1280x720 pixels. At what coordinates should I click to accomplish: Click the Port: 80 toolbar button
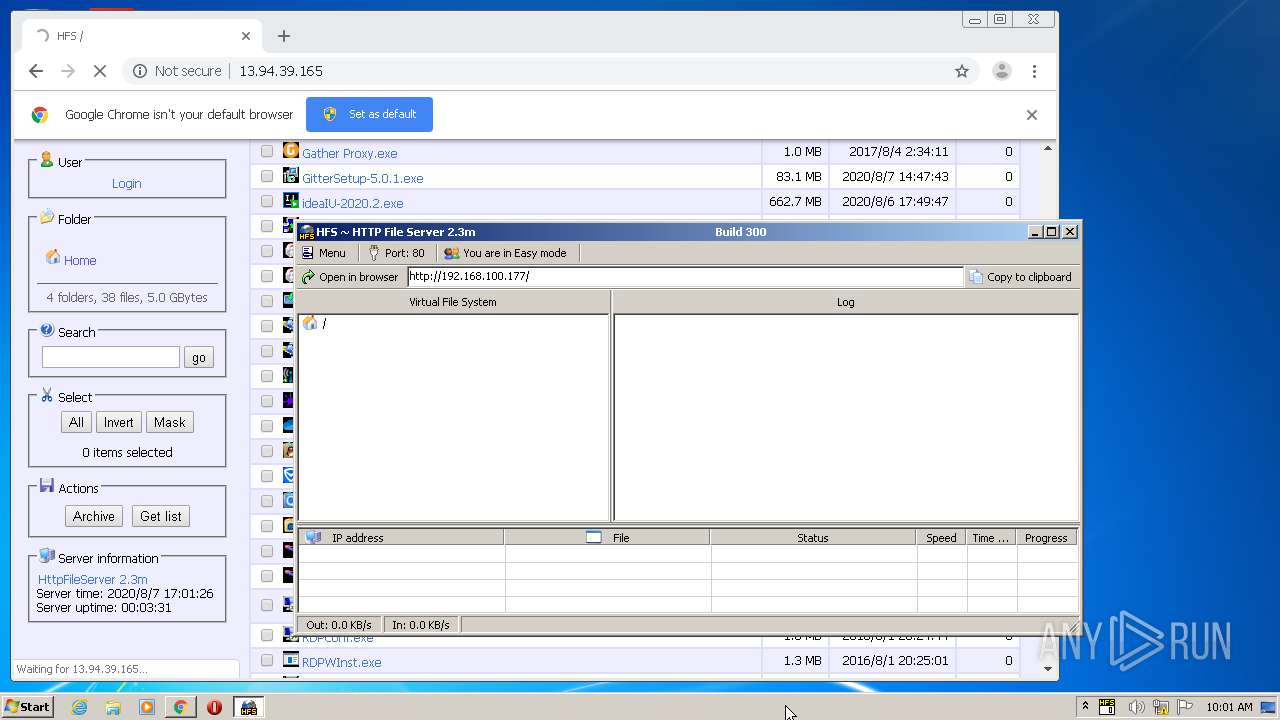pyautogui.click(x=397, y=253)
